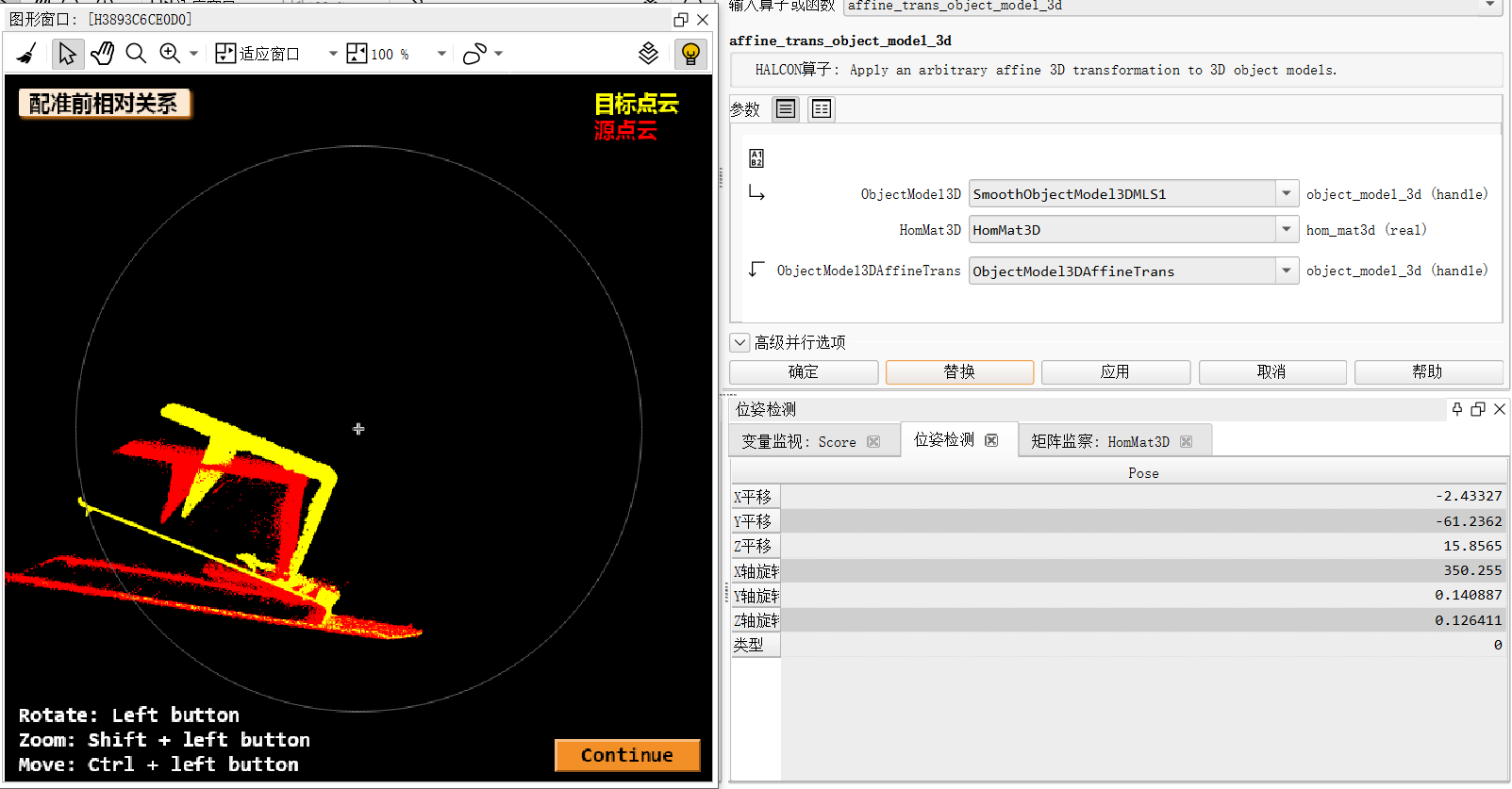Click the 类型 value 0 cell

point(1143,645)
